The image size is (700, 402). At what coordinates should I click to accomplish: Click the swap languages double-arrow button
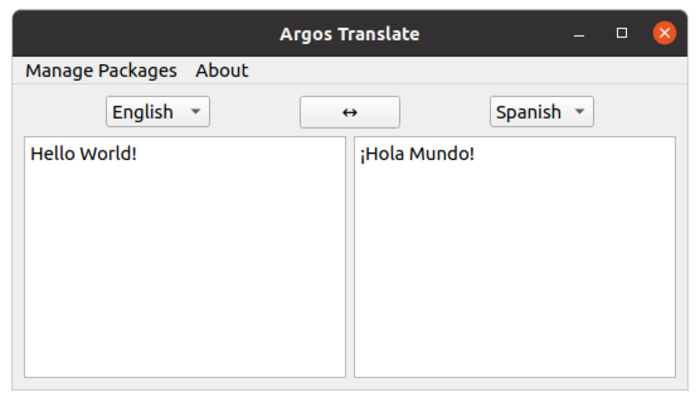[350, 112]
